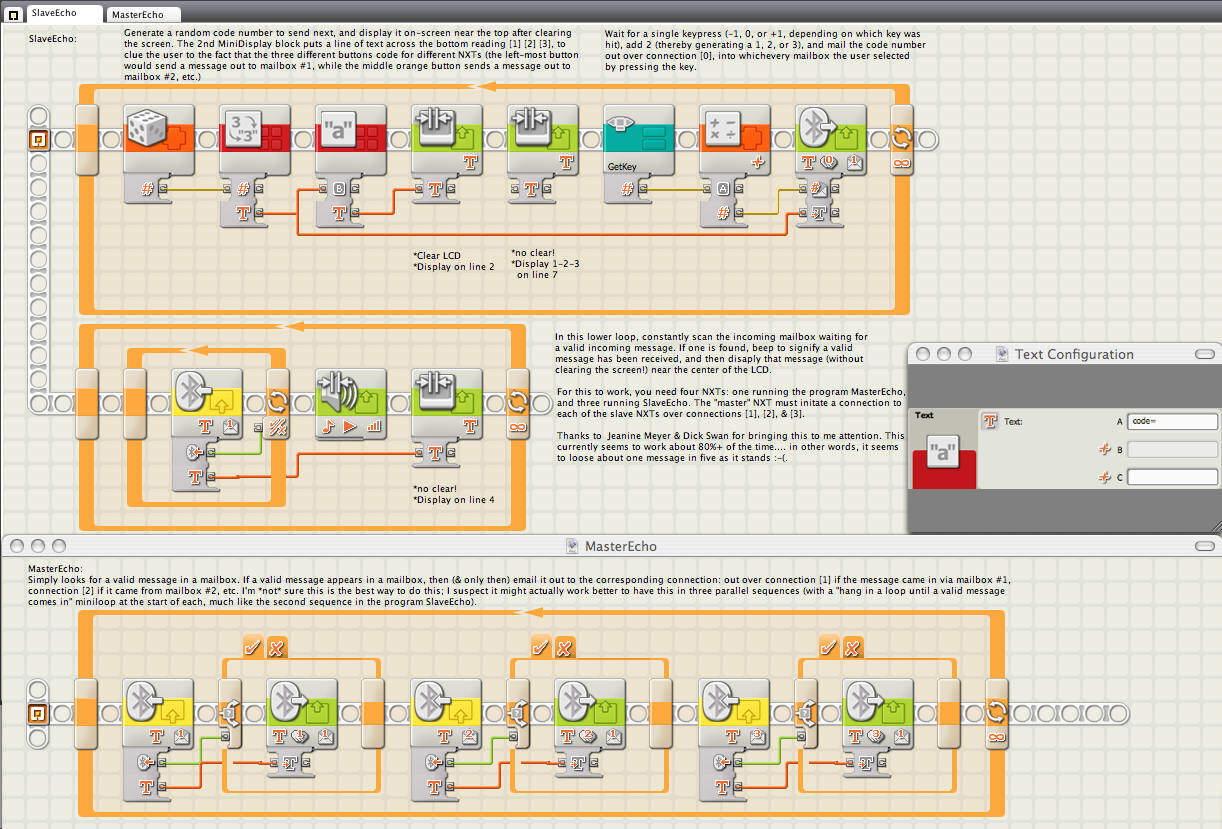
Task: Click the lower outer loop's infinity end
Action: coord(517,402)
